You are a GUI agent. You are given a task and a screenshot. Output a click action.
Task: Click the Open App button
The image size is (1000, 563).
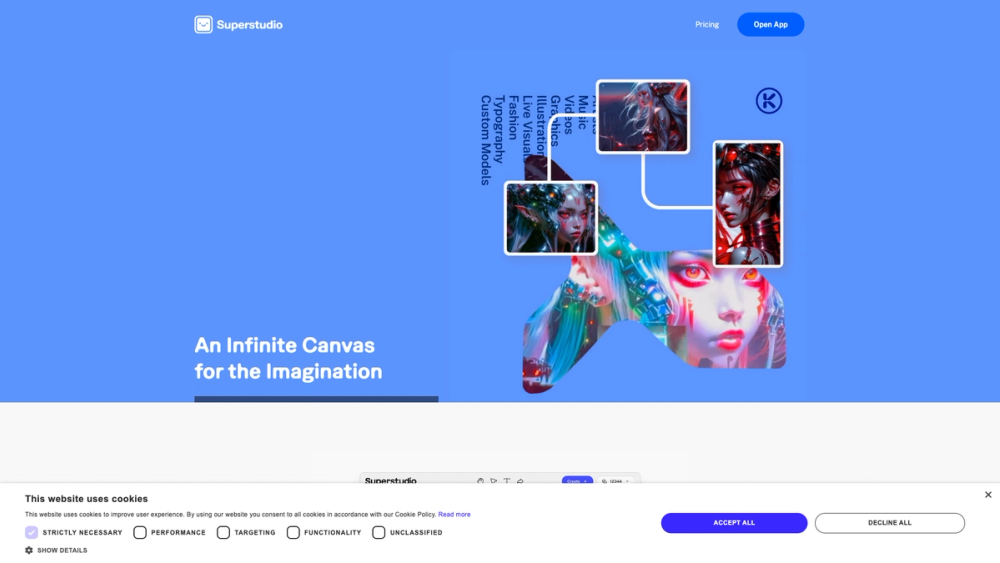pos(770,24)
